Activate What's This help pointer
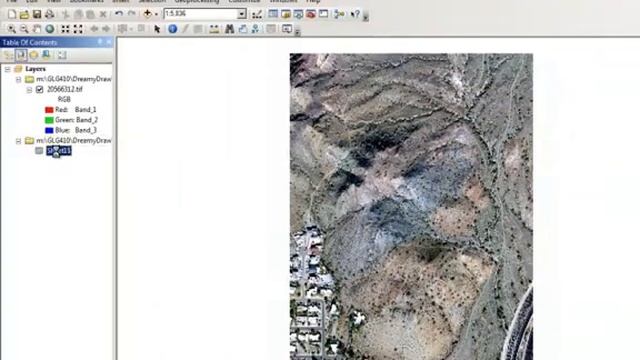 tap(355, 14)
